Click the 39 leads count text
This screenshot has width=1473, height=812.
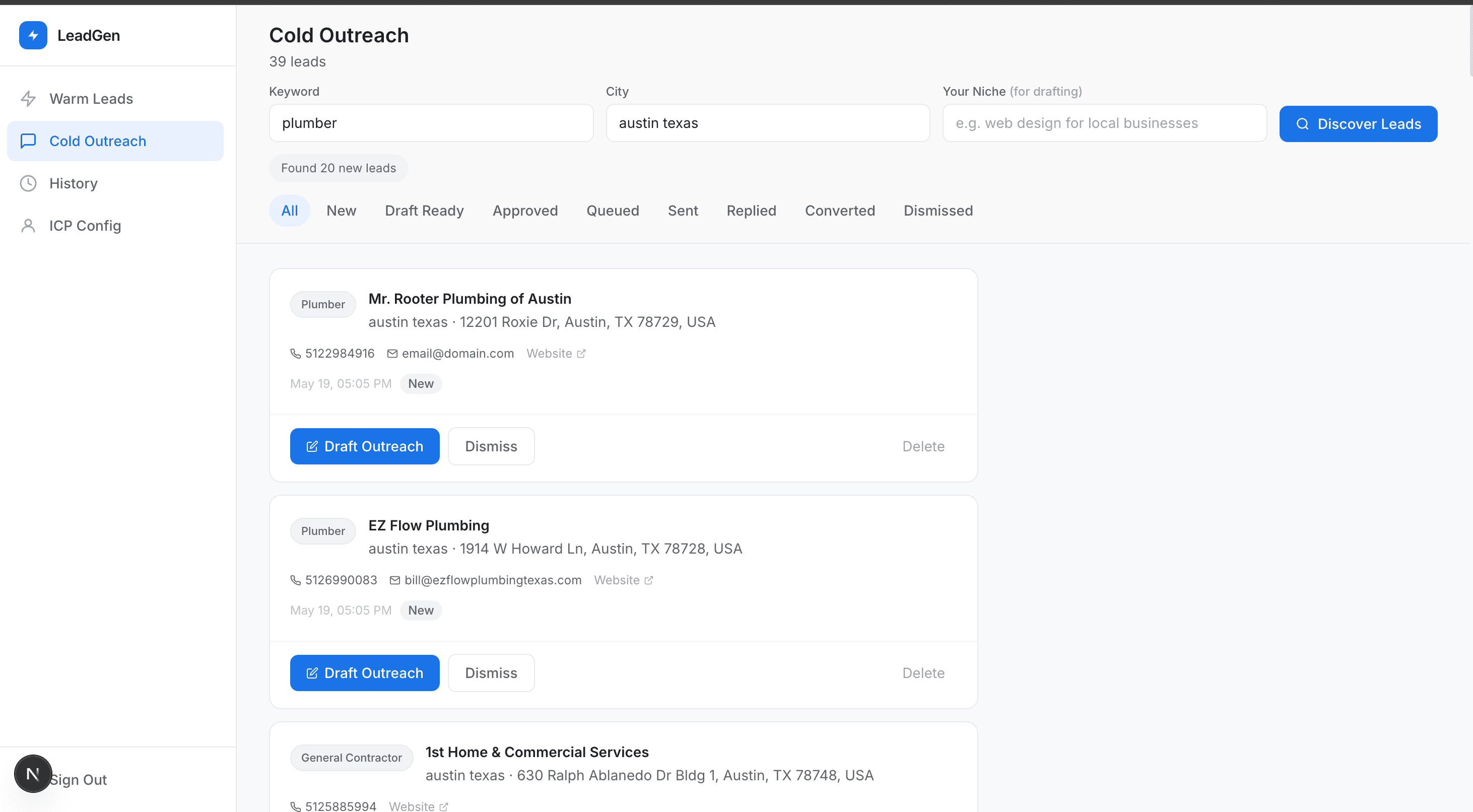click(x=297, y=62)
